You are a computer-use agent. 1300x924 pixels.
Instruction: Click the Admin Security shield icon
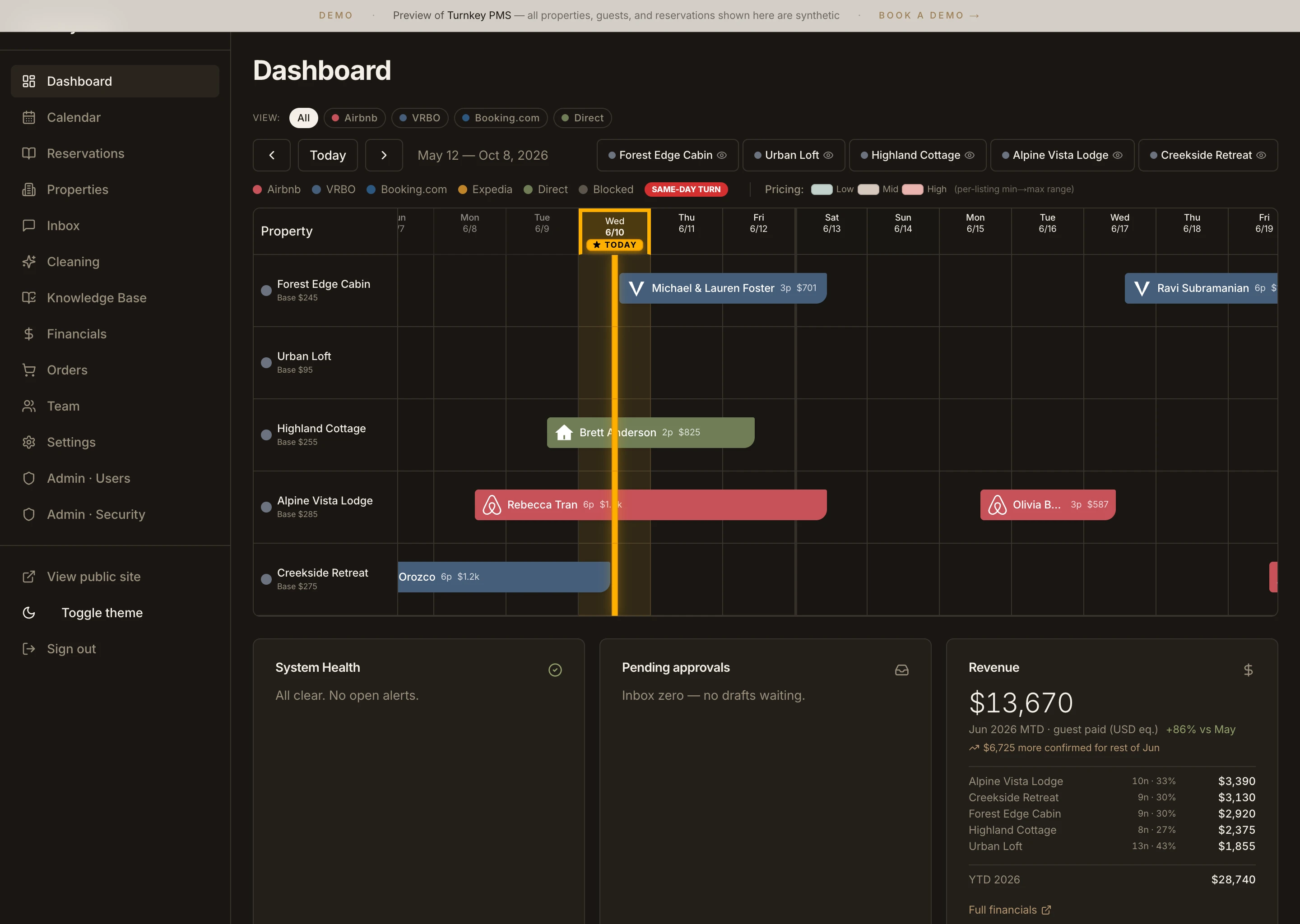point(28,514)
